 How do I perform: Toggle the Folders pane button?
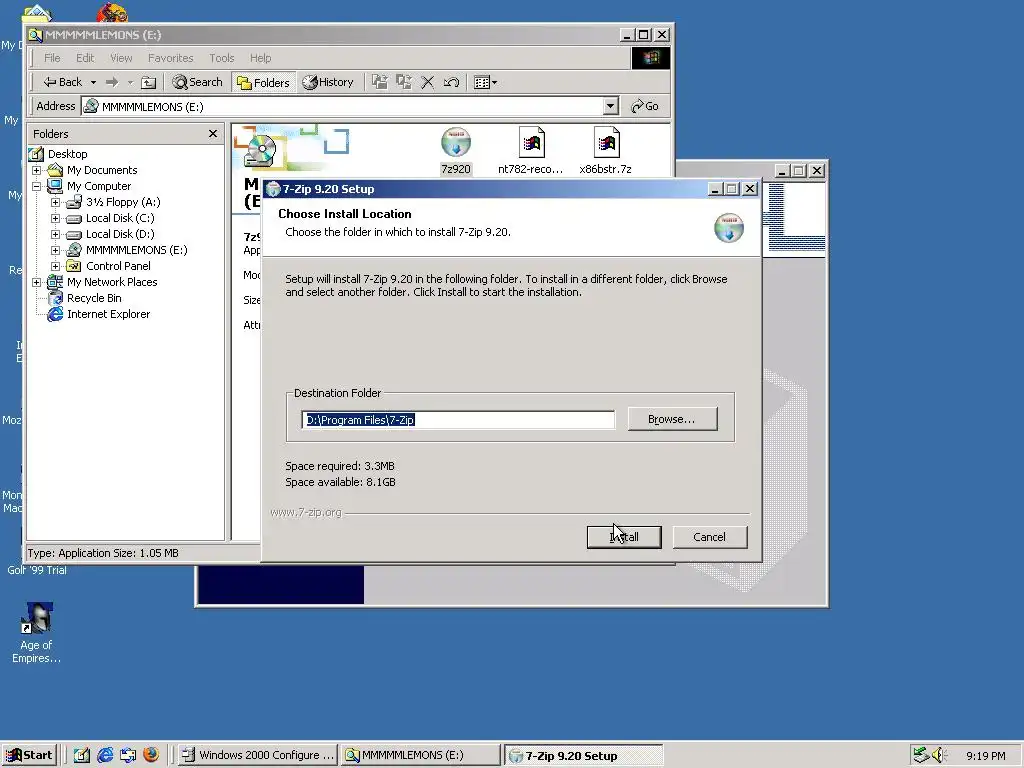(263, 82)
